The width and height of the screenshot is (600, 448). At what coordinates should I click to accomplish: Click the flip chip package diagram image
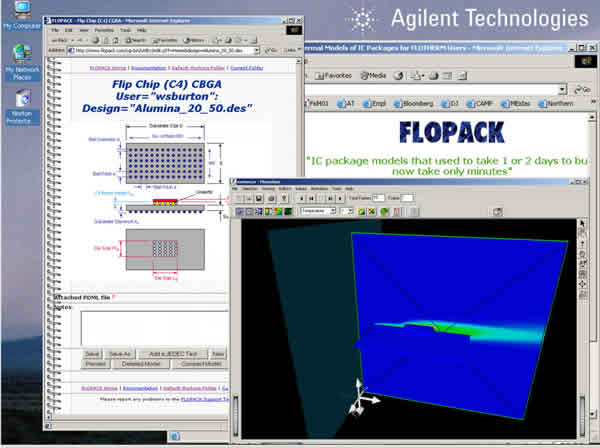[x=161, y=203]
